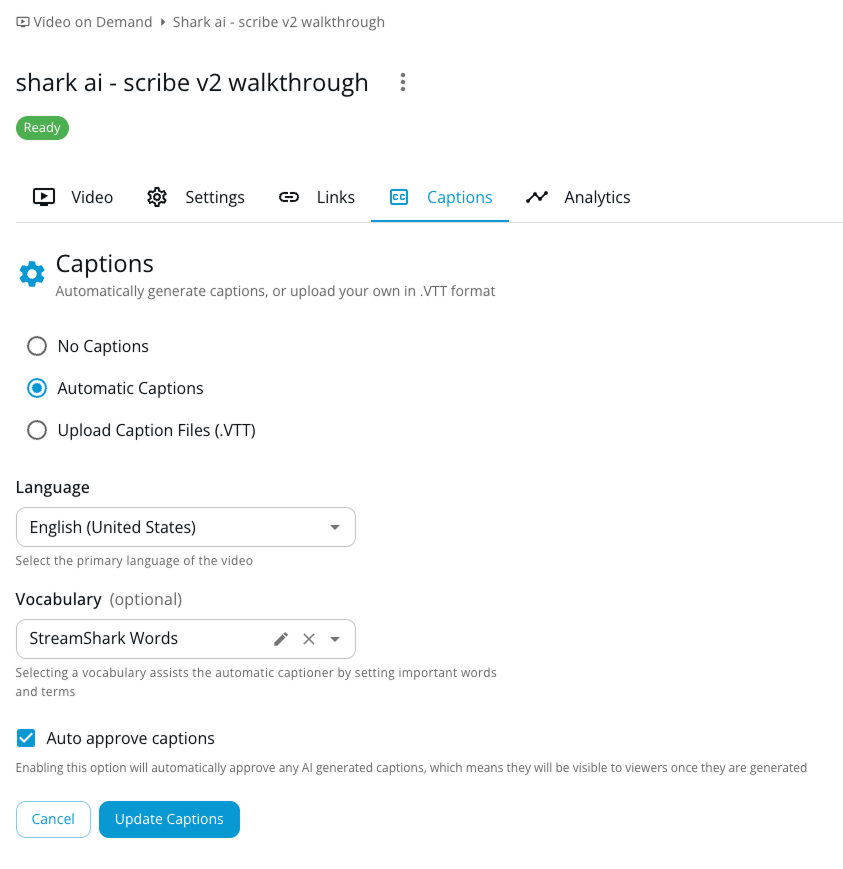
Task: Open the Video on Demand breadcrumb link
Action: pyautogui.click(x=93, y=22)
